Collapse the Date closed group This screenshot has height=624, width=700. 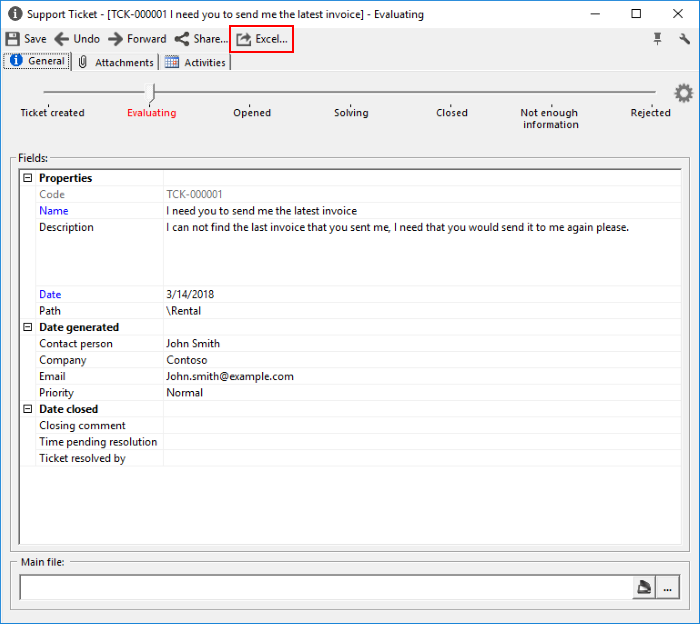[28, 409]
